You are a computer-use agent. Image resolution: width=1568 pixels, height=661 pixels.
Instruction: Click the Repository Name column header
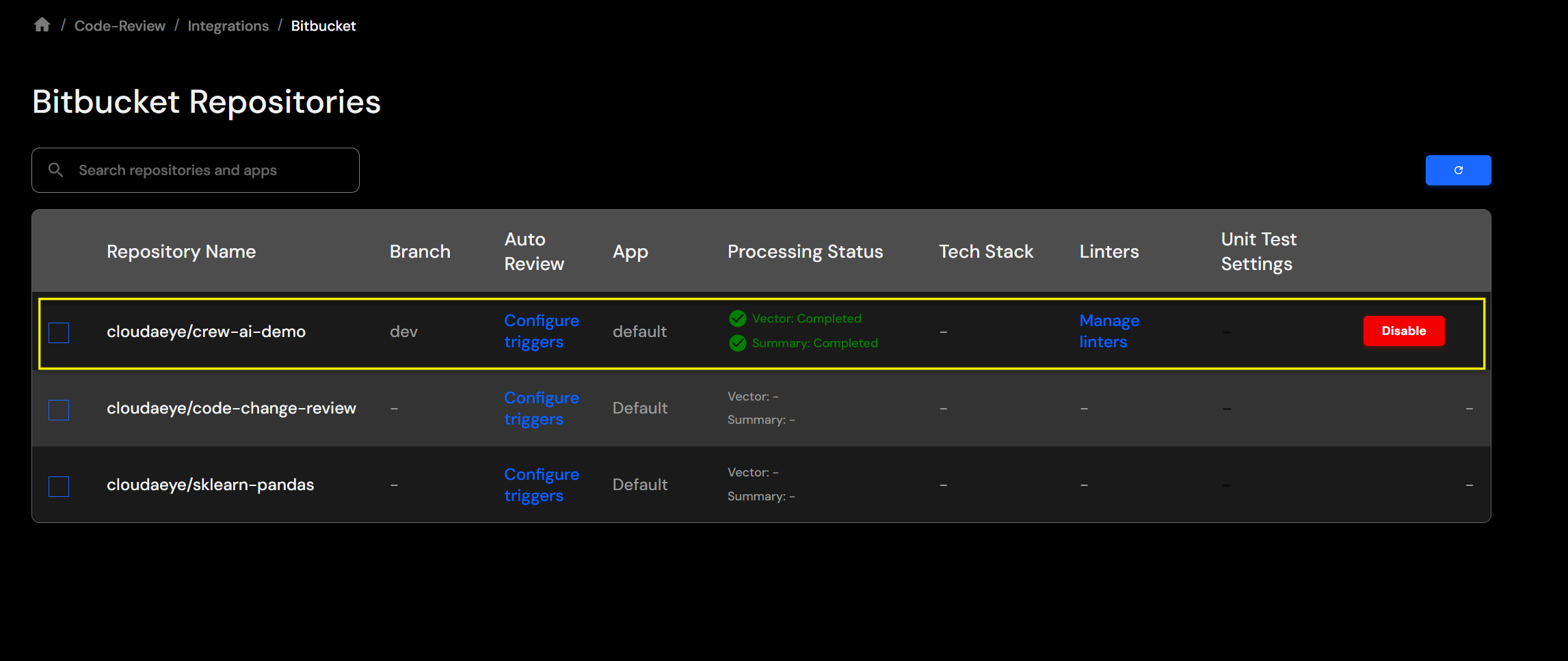[181, 251]
